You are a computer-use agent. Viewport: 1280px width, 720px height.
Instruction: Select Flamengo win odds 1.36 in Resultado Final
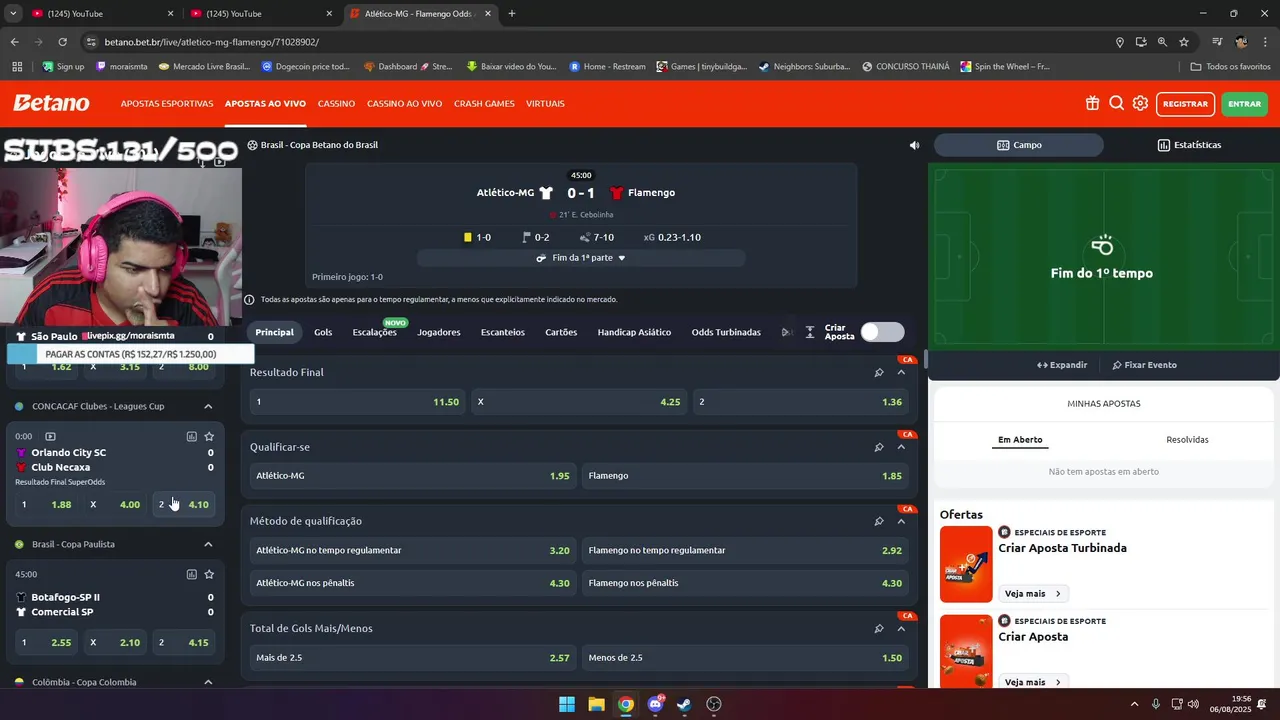pos(801,402)
